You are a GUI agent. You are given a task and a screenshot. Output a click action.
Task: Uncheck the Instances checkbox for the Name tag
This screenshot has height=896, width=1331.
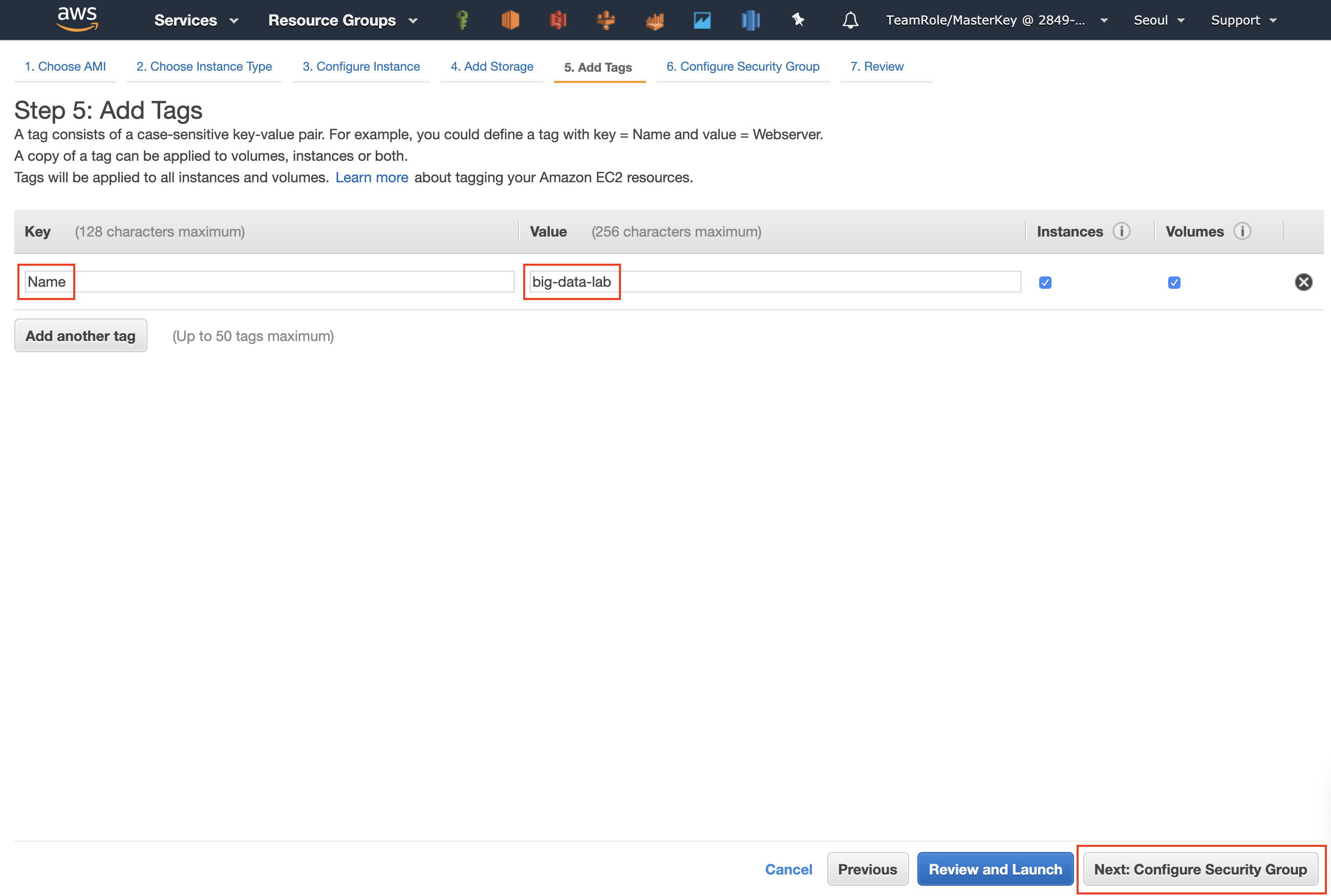(x=1045, y=282)
